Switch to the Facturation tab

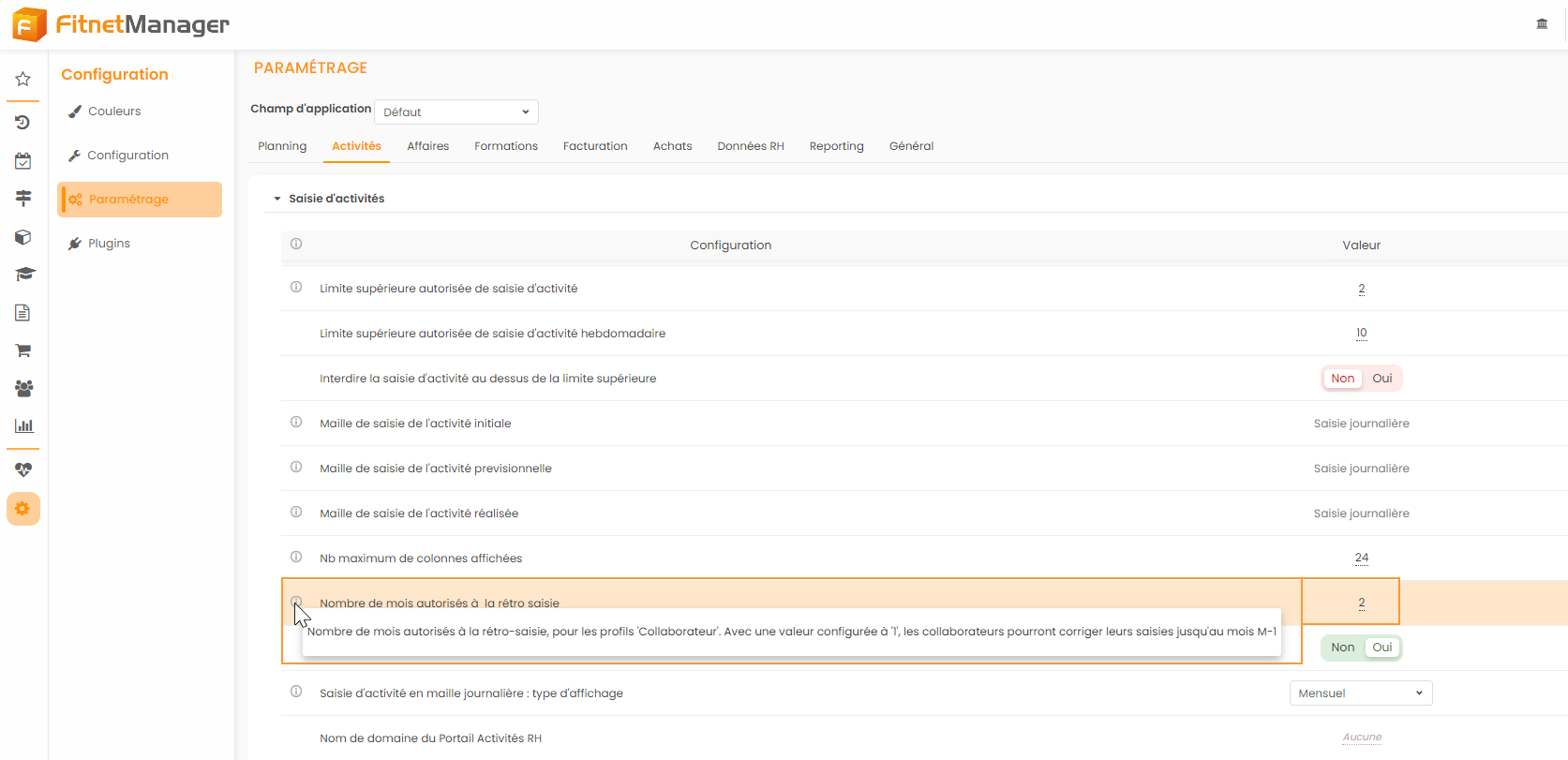click(595, 146)
